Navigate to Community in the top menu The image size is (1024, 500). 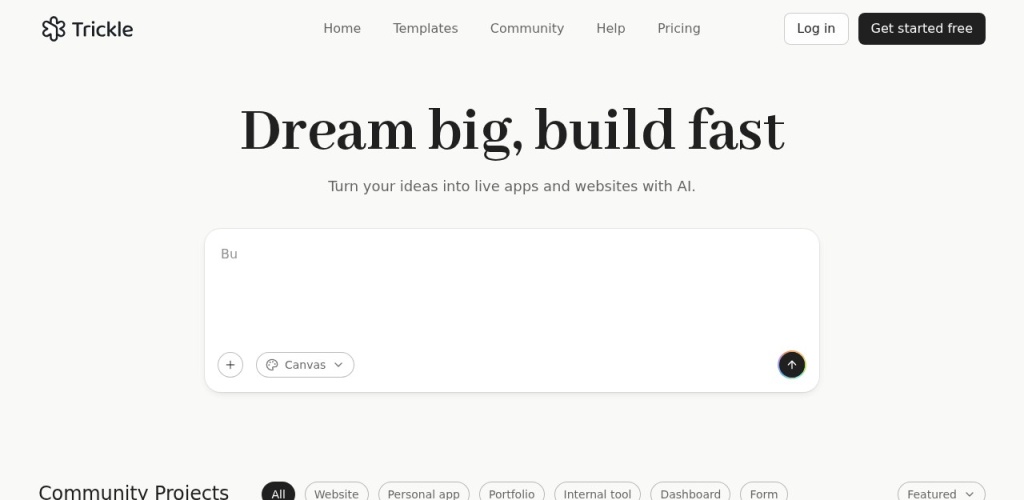(x=527, y=28)
